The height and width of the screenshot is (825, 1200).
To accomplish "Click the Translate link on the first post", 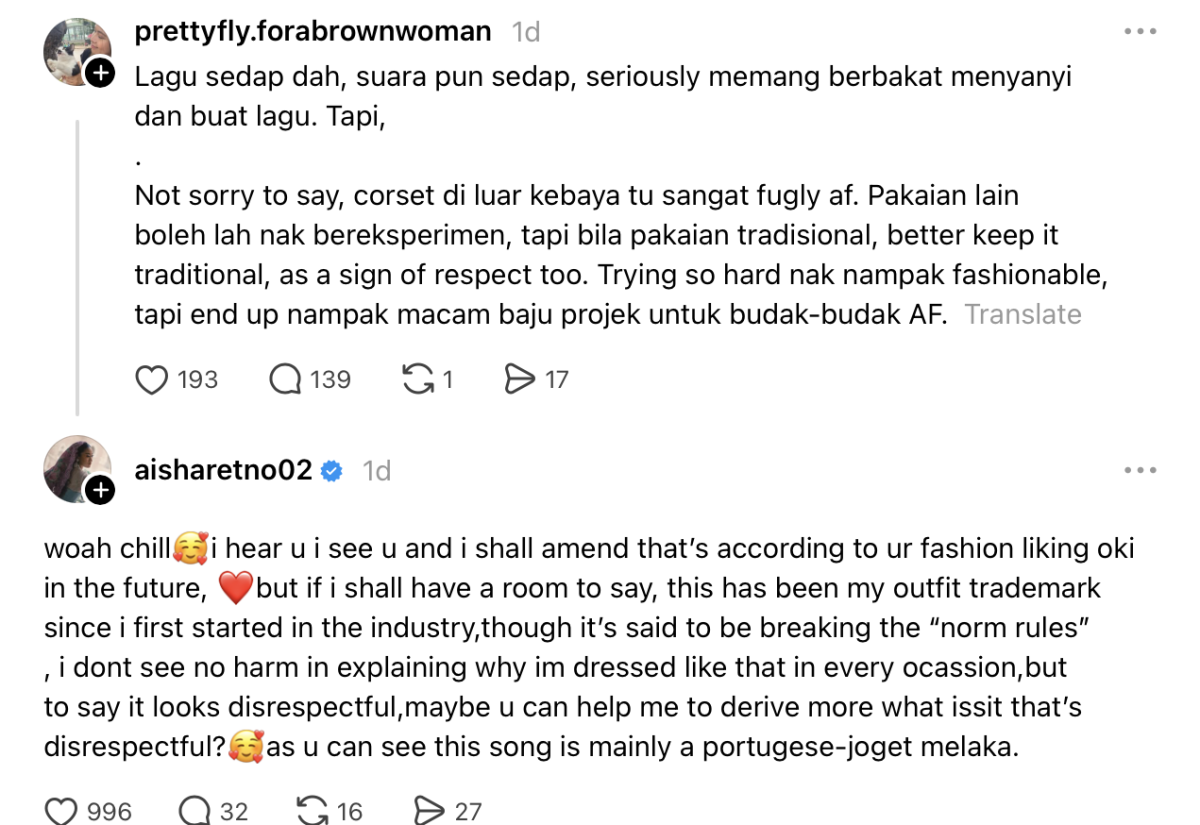I will point(1023,314).
